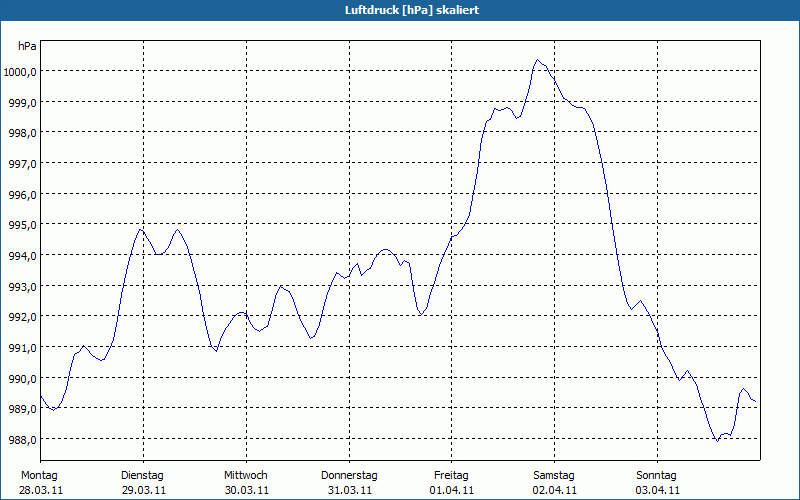
Task: Click the '1000,0' axis value
Action: (20, 72)
